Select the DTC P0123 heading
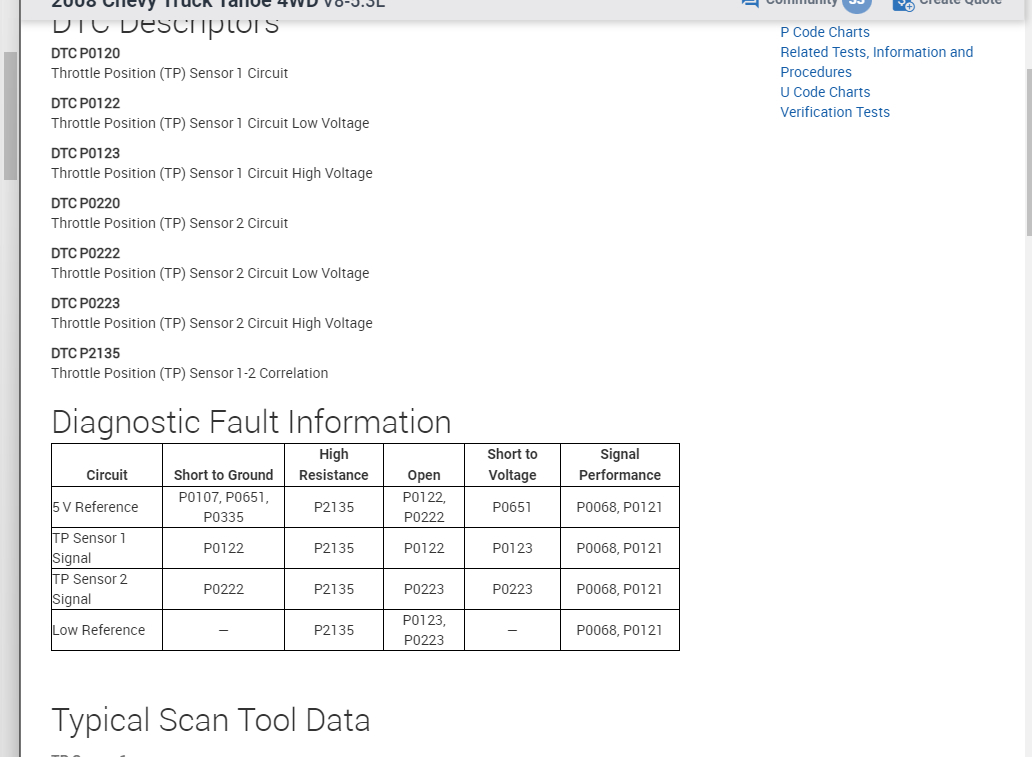 point(86,153)
